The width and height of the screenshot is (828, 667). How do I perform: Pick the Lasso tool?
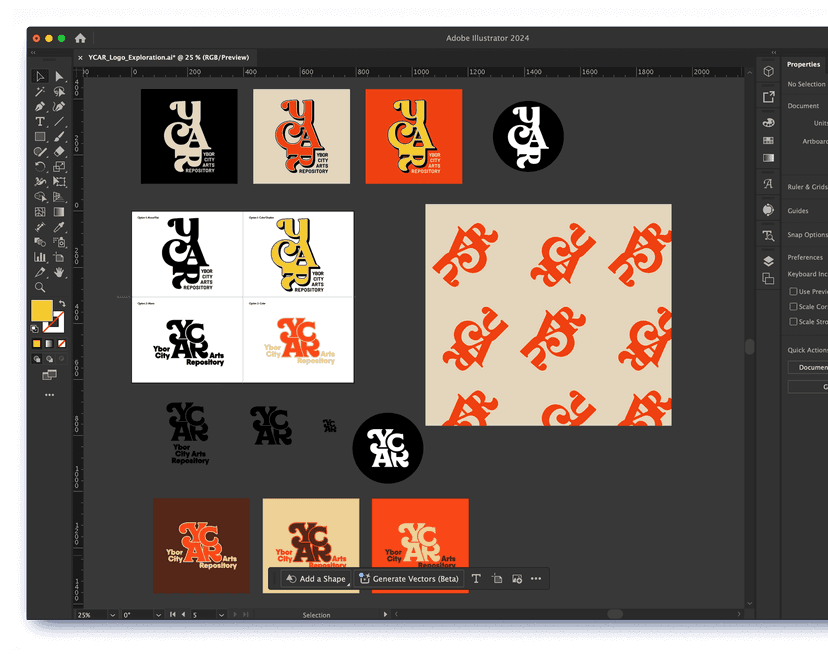(59, 92)
